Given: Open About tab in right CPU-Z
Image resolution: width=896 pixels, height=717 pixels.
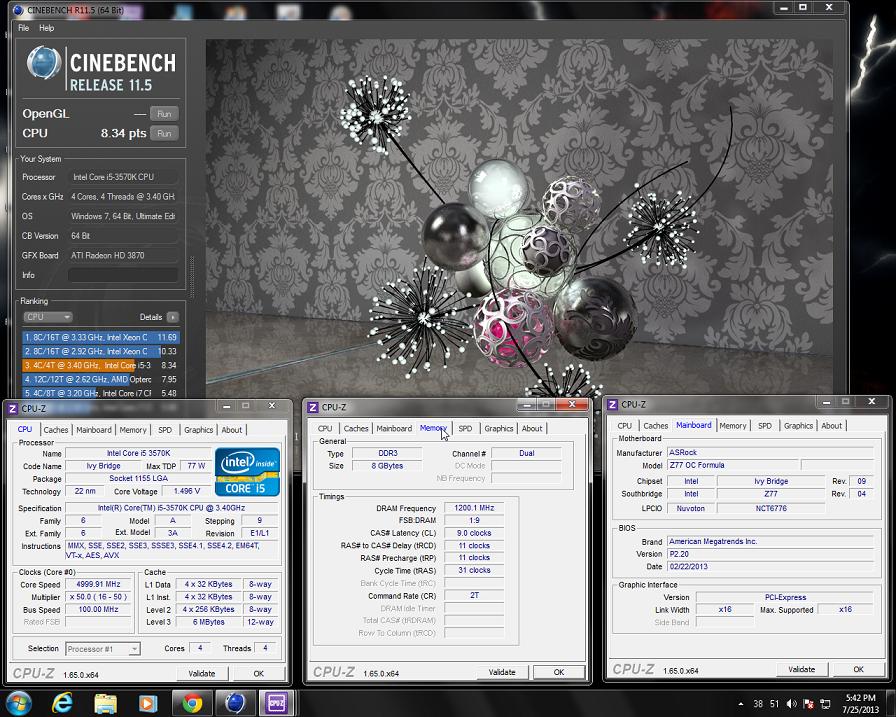Looking at the screenshot, I should click(x=831, y=426).
